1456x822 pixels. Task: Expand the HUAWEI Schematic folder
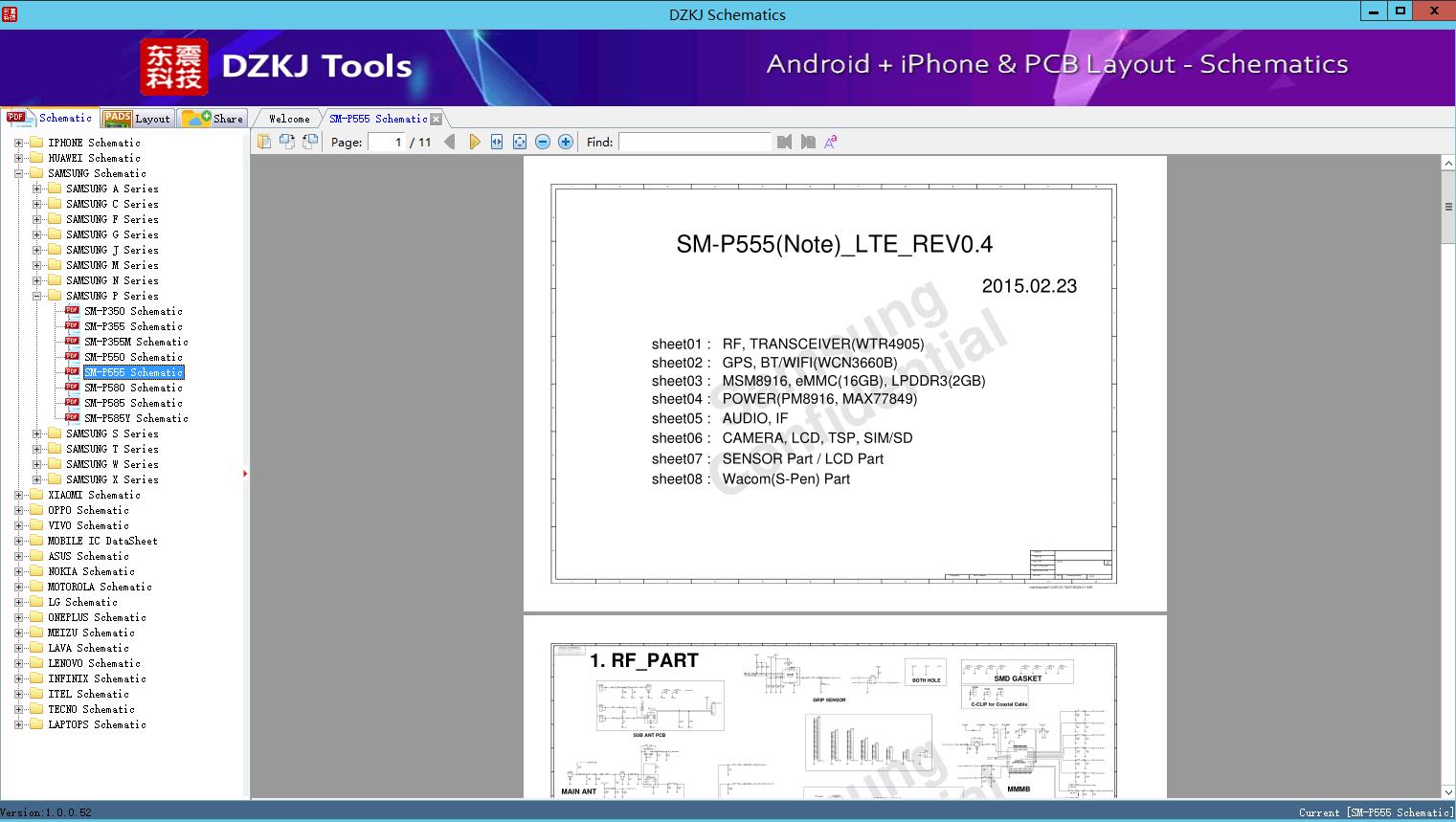pyautogui.click(x=18, y=158)
